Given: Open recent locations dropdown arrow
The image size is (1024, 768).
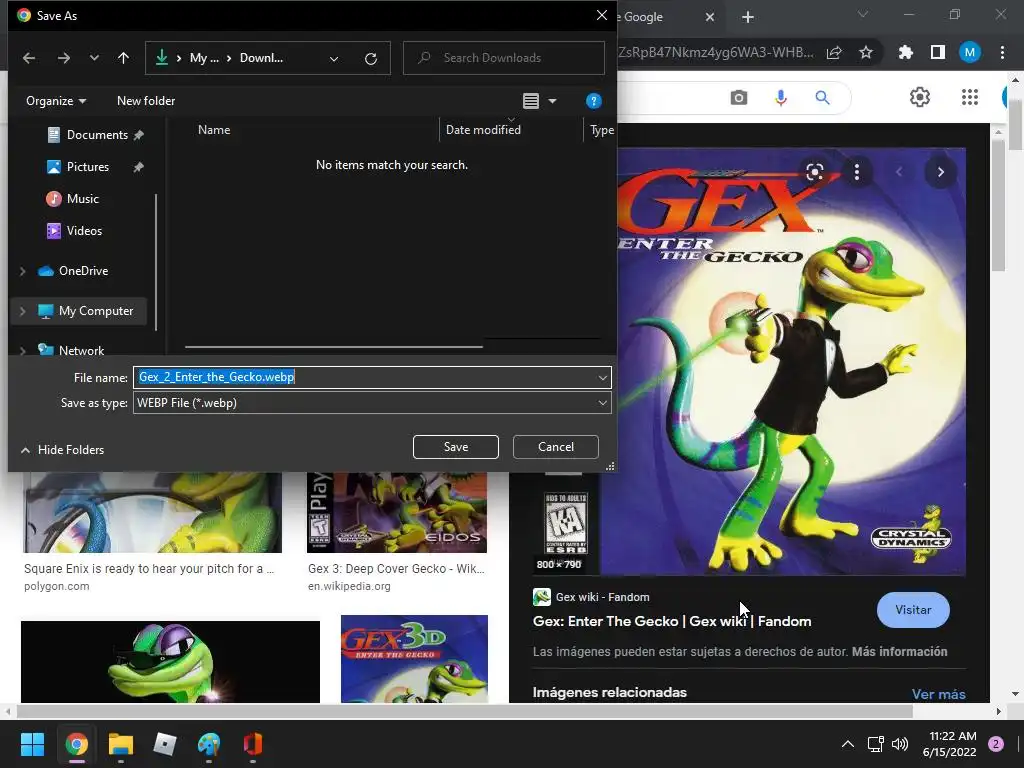Looking at the screenshot, I should [x=94, y=58].
